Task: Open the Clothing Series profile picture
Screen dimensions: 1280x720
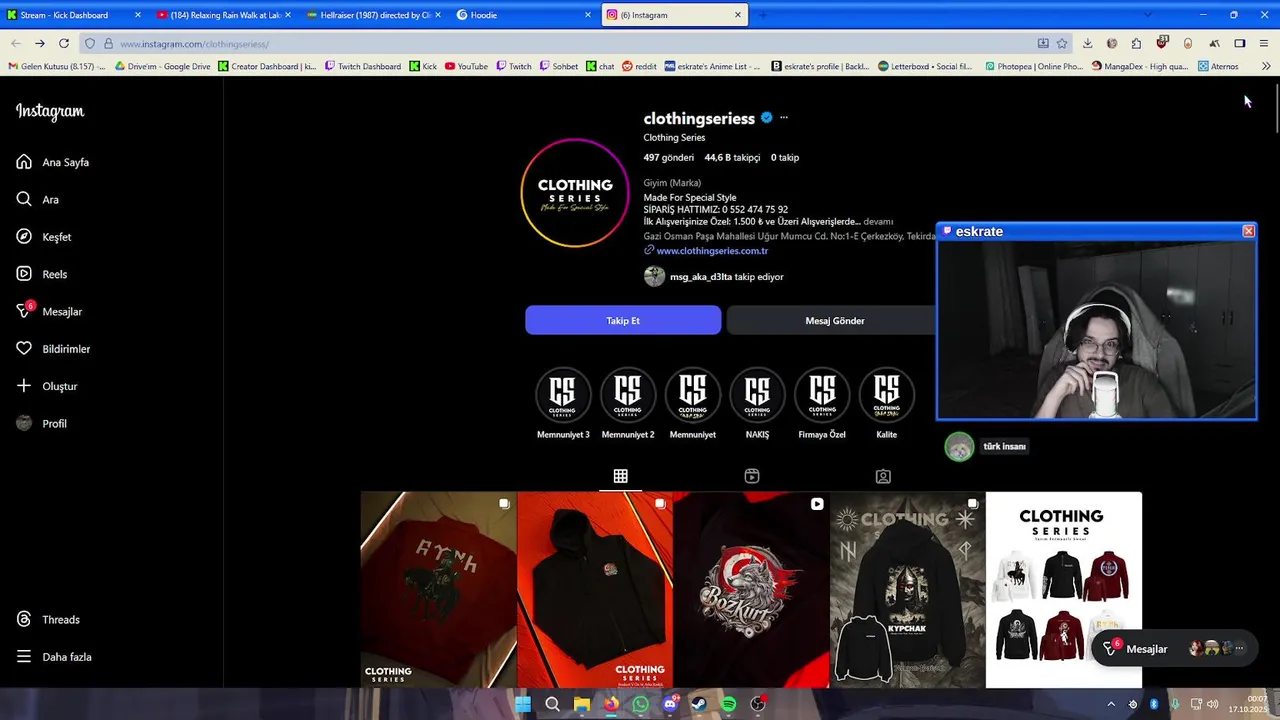Action: (x=575, y=193)
